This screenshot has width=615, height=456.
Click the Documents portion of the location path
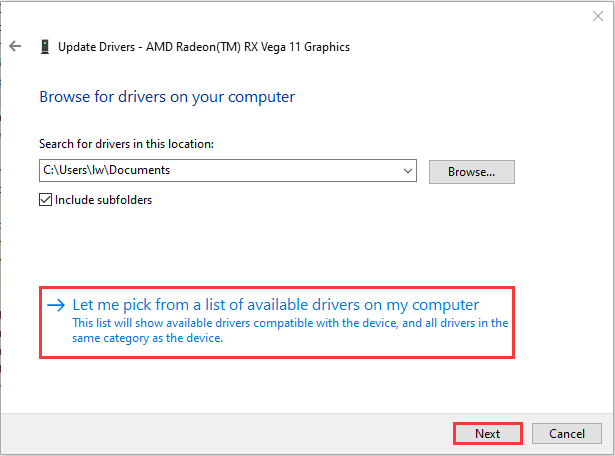[x=140, y=170]
